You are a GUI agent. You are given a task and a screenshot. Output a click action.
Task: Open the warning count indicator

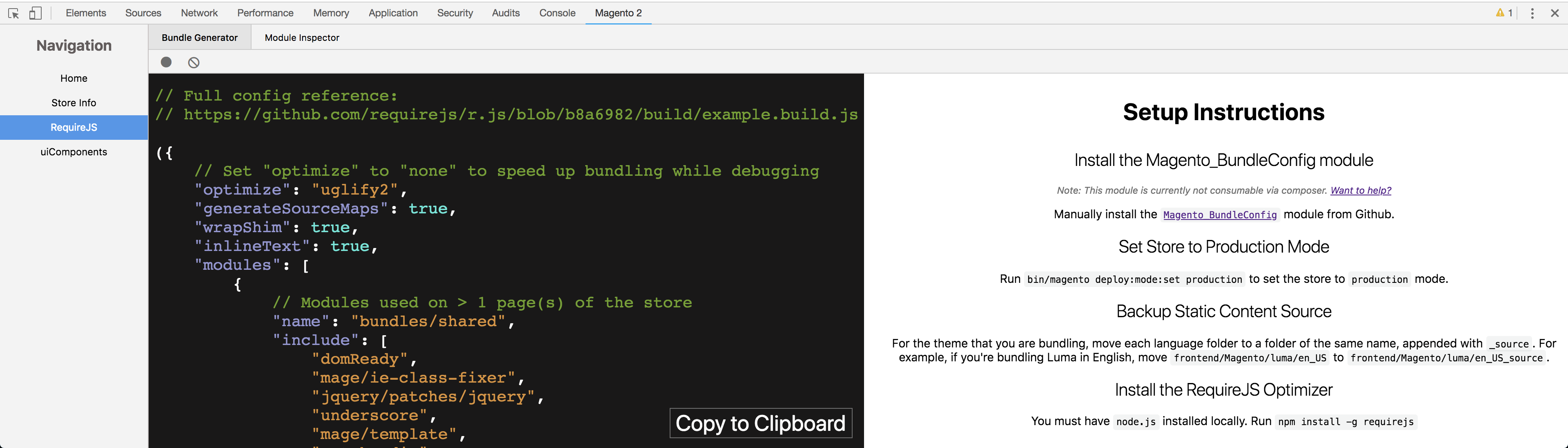point(1504,13)
